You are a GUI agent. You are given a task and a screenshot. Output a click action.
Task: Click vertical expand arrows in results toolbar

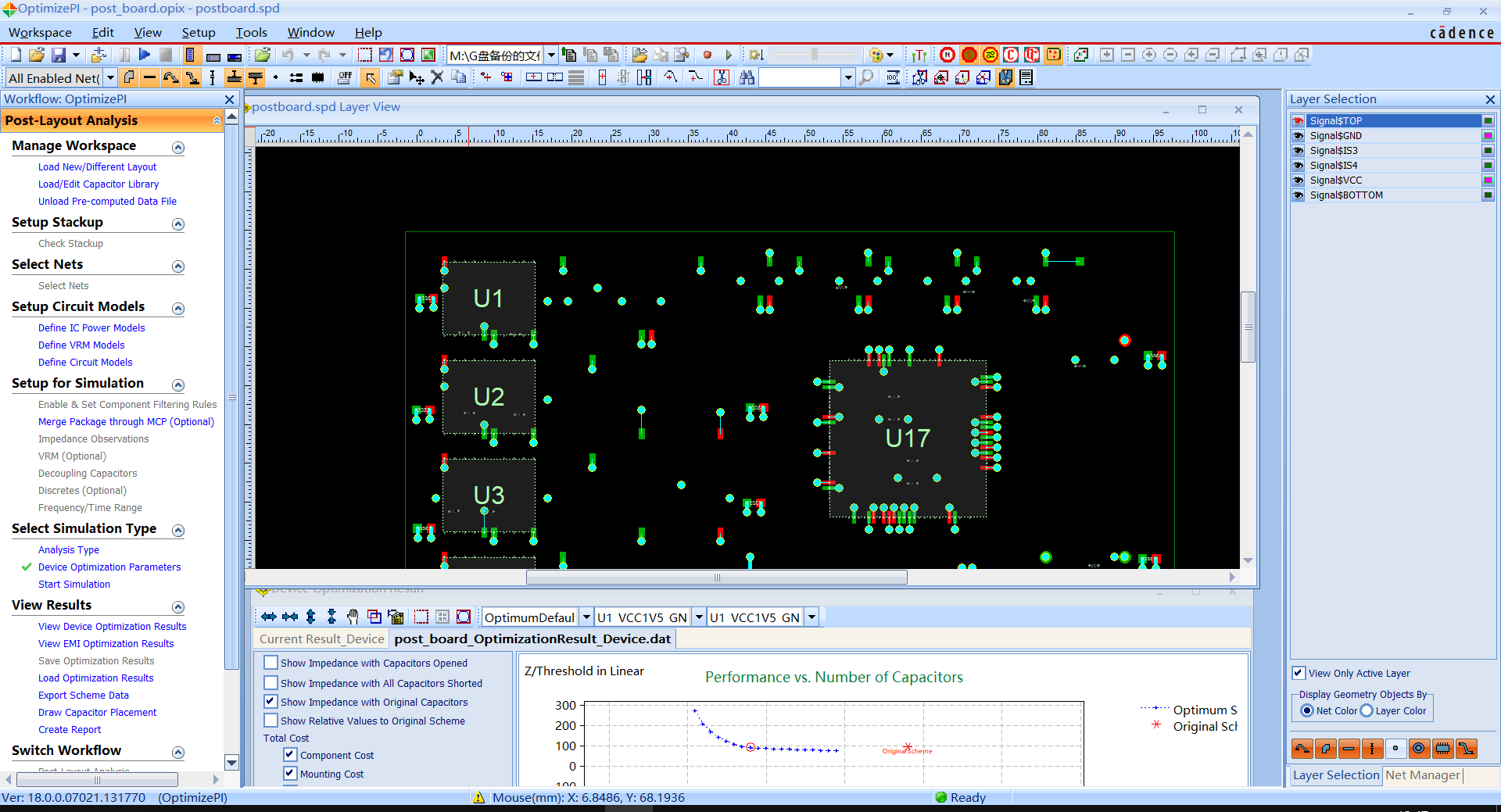tap(310, 617)
